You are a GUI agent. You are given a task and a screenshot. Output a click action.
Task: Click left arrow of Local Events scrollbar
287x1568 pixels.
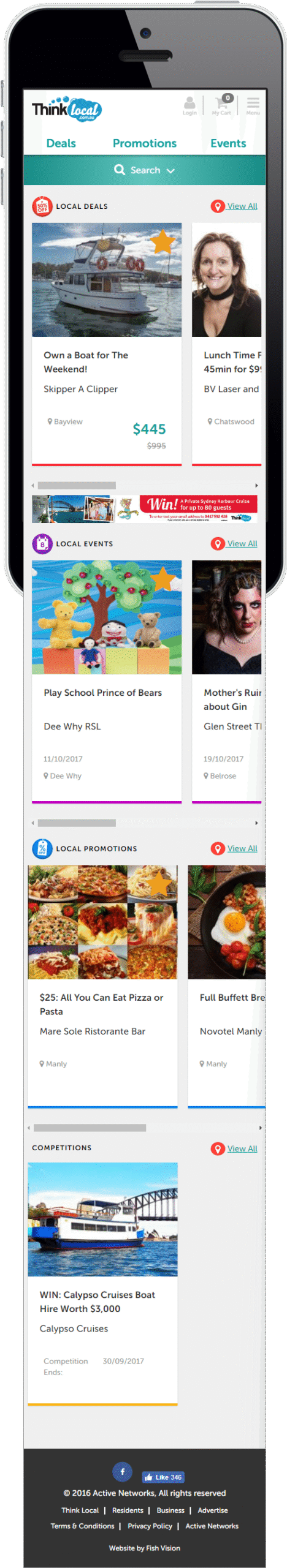[33, 823]
